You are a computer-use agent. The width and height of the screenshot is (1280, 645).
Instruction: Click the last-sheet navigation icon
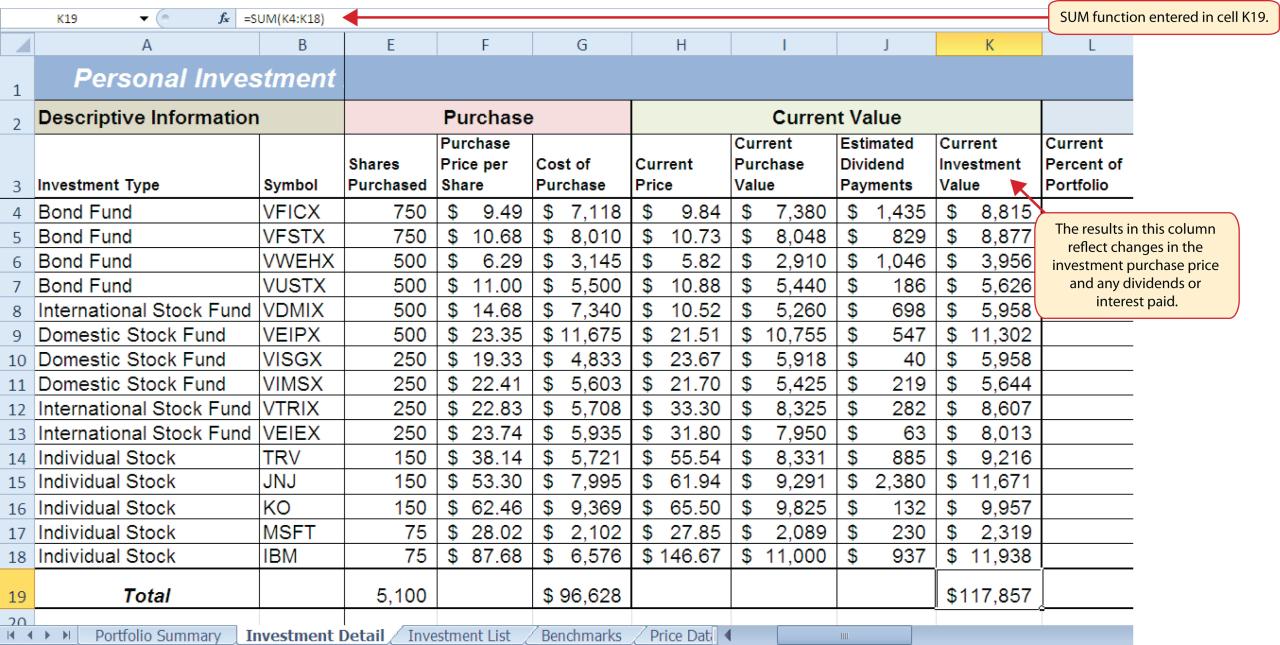(x=68, y=634)
